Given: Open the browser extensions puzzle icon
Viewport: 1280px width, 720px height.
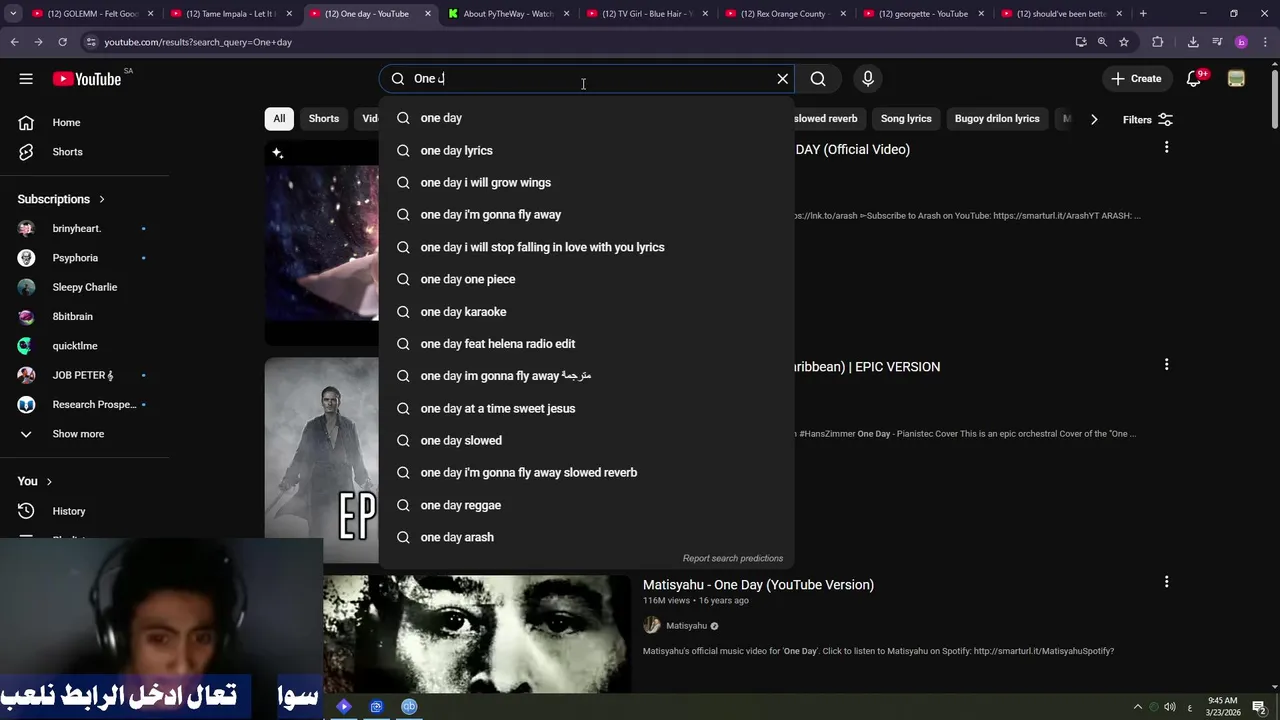Looking at the screenshot, I should (1158, 42).
